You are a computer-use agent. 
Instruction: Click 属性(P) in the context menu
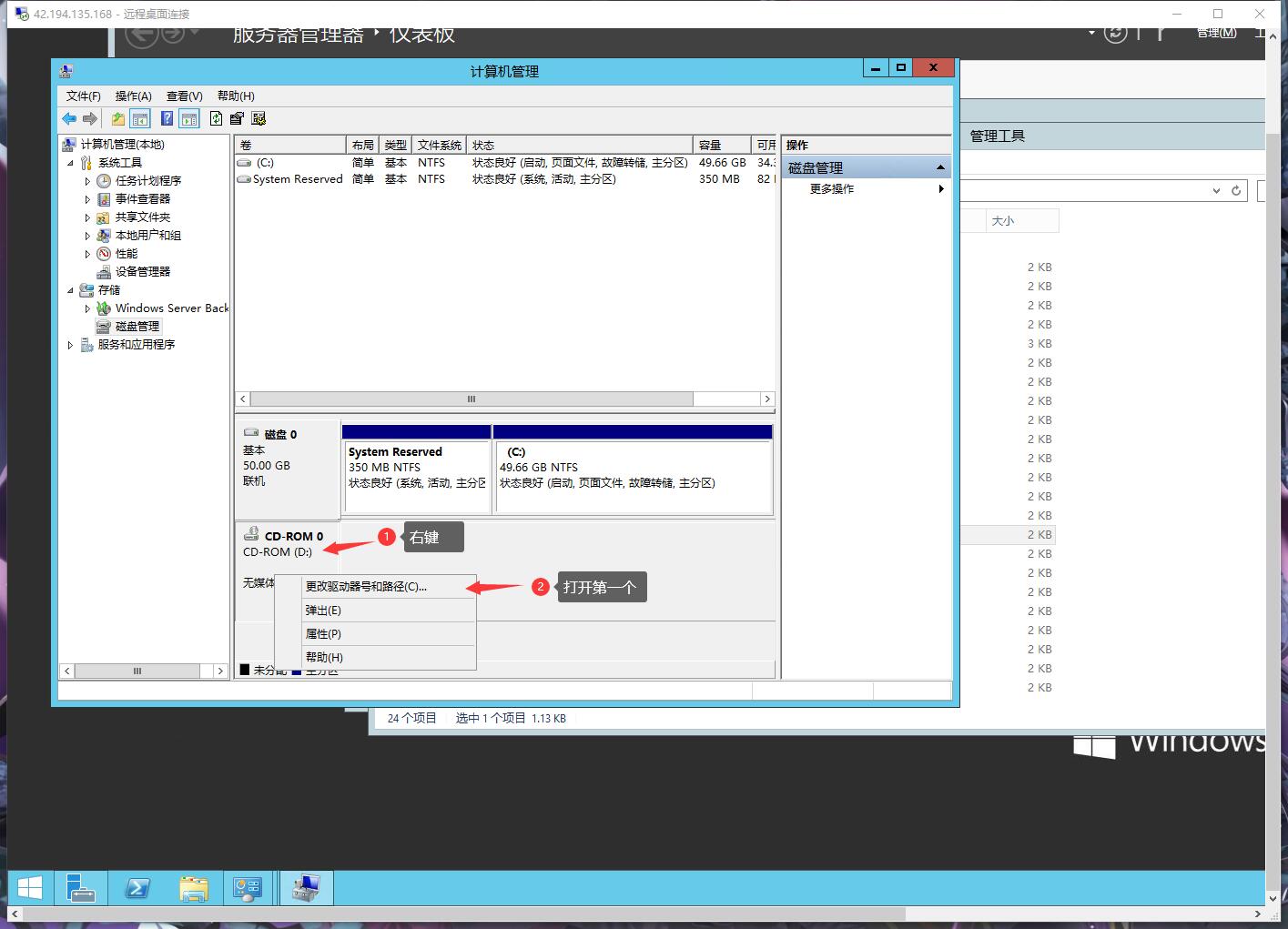tap(322, 633)
